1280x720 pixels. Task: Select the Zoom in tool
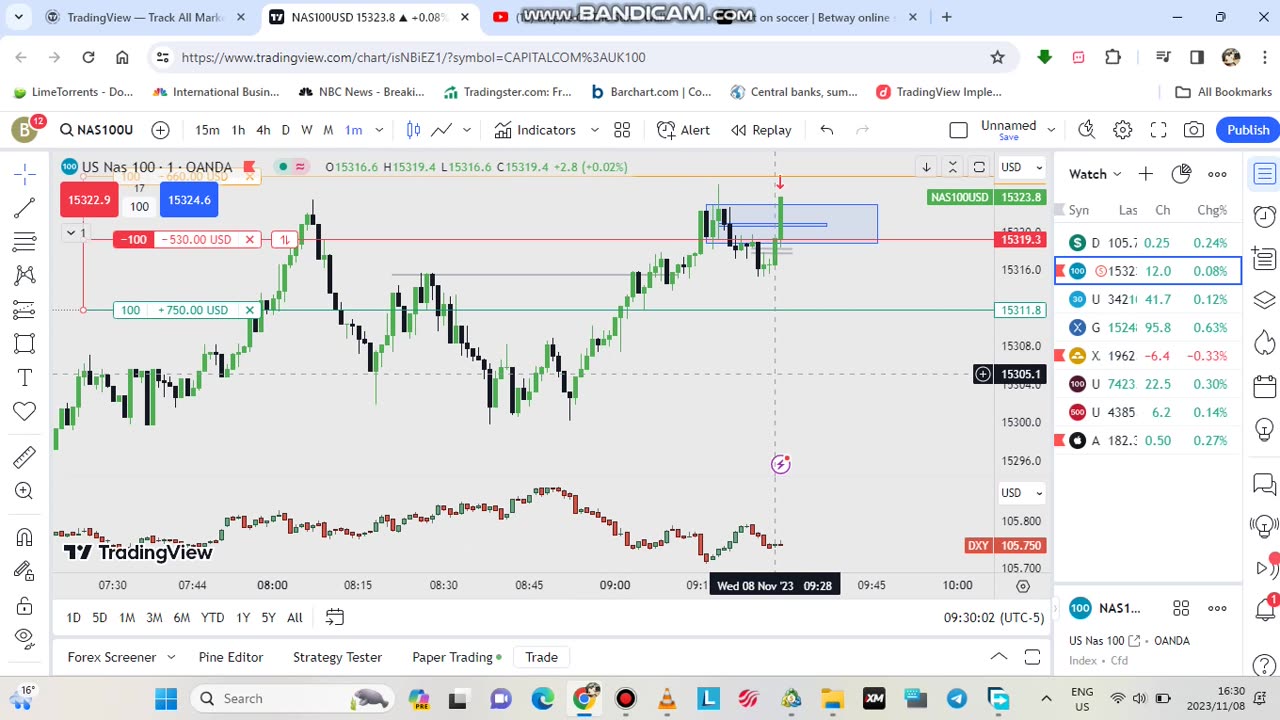(x=25, y=491)
